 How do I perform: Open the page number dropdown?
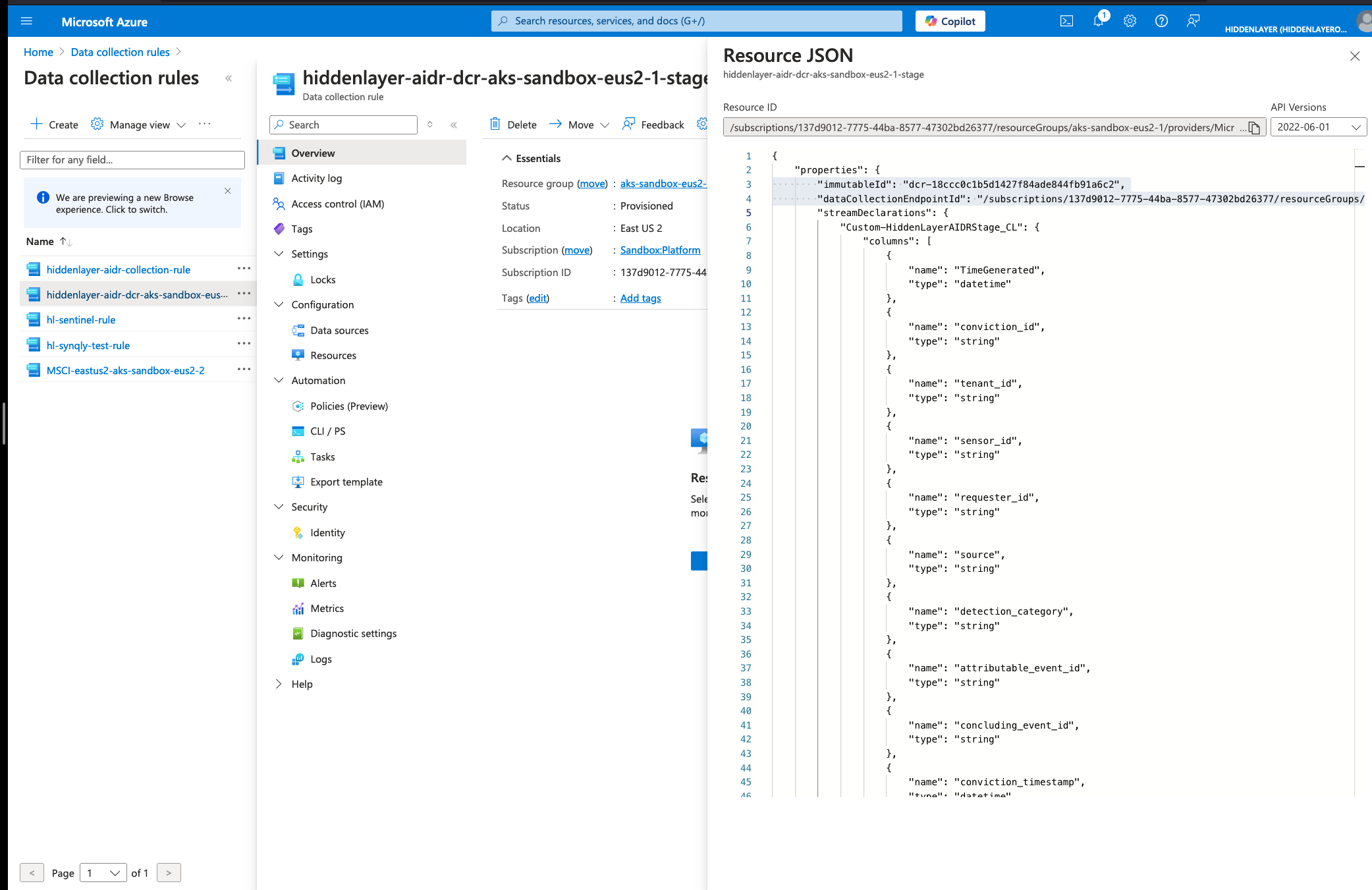click(103, 873)
